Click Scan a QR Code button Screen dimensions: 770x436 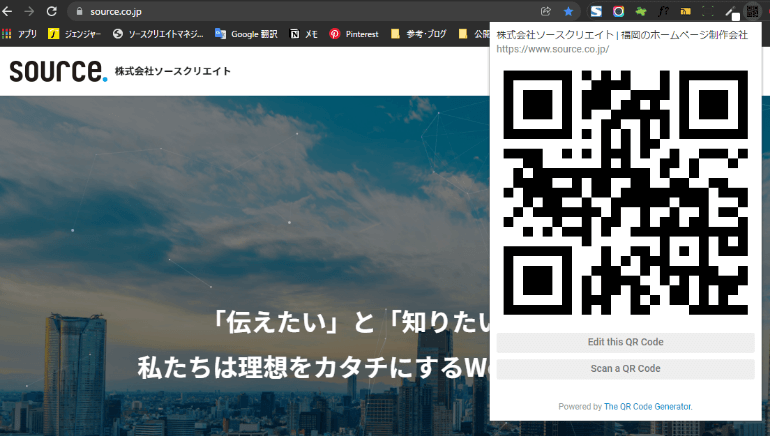tap(626, 369)
